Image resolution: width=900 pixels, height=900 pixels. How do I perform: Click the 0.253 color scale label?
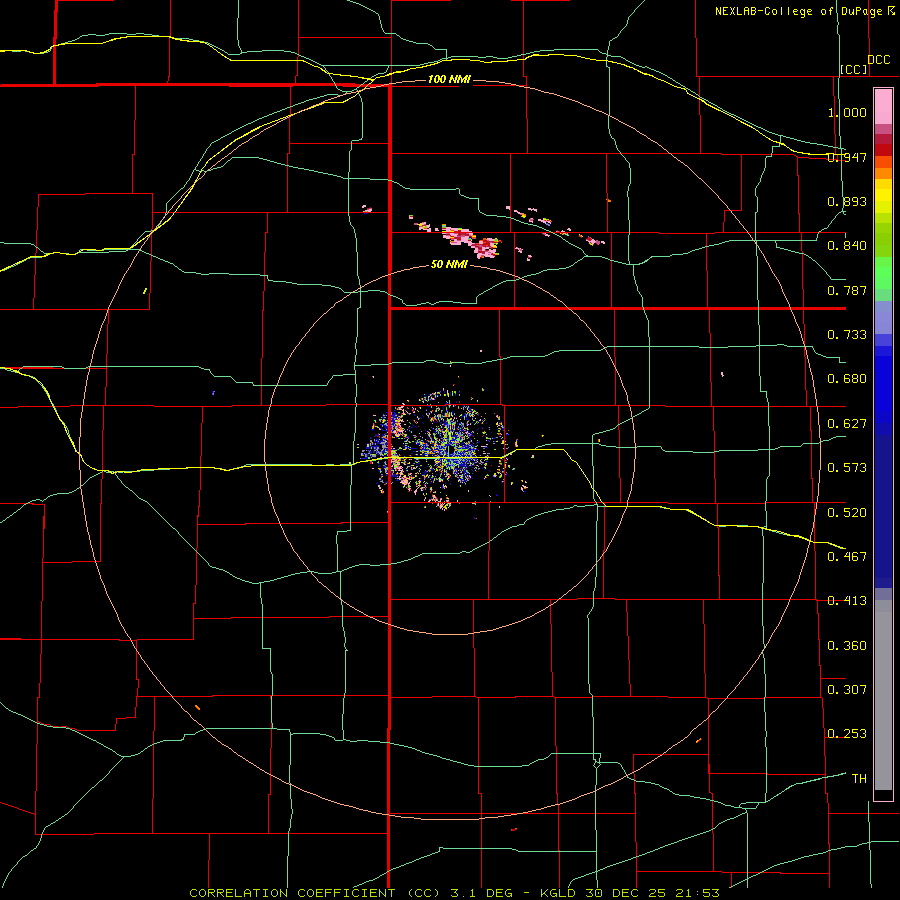tap(847, 734)
